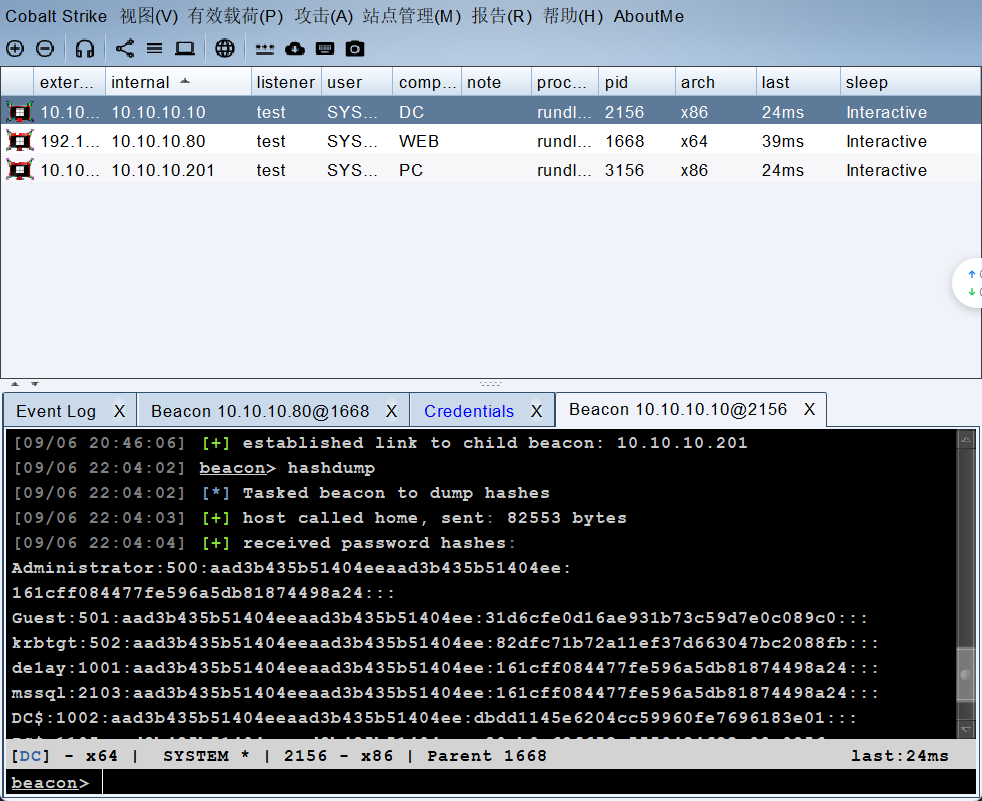Open web globe icon in toolbar
Viewport: 982px width, 801px height.
click(x=225, y=49)
